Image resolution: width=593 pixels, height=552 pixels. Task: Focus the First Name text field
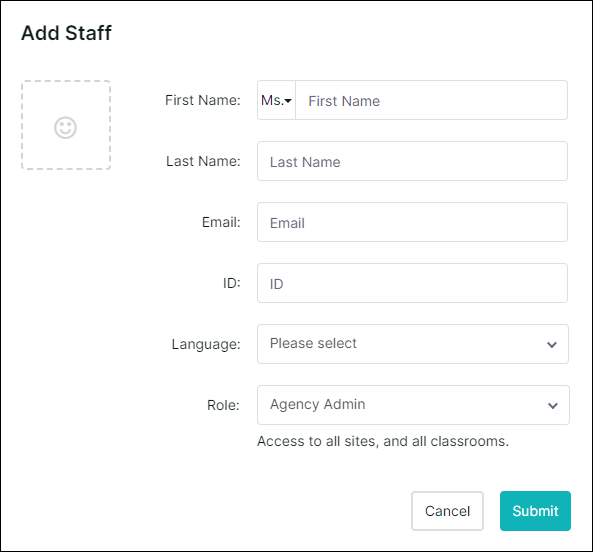point(431,100)
